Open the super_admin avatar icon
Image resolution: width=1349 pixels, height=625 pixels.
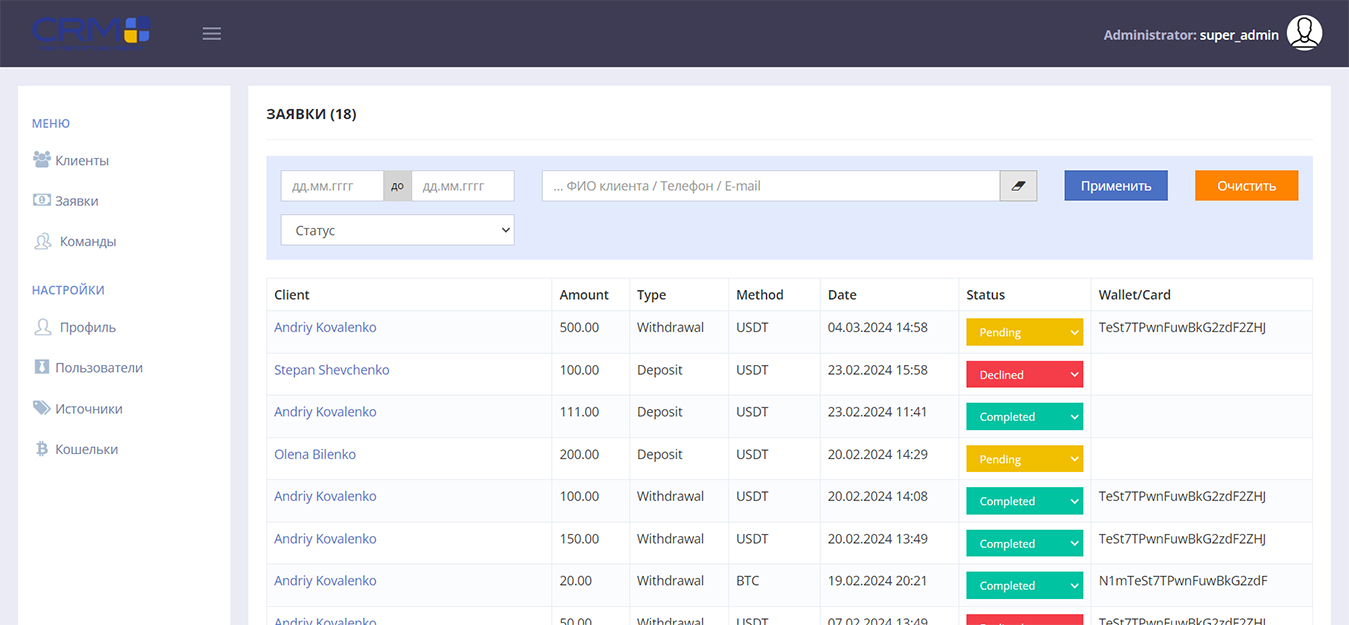pos(1304,34)
